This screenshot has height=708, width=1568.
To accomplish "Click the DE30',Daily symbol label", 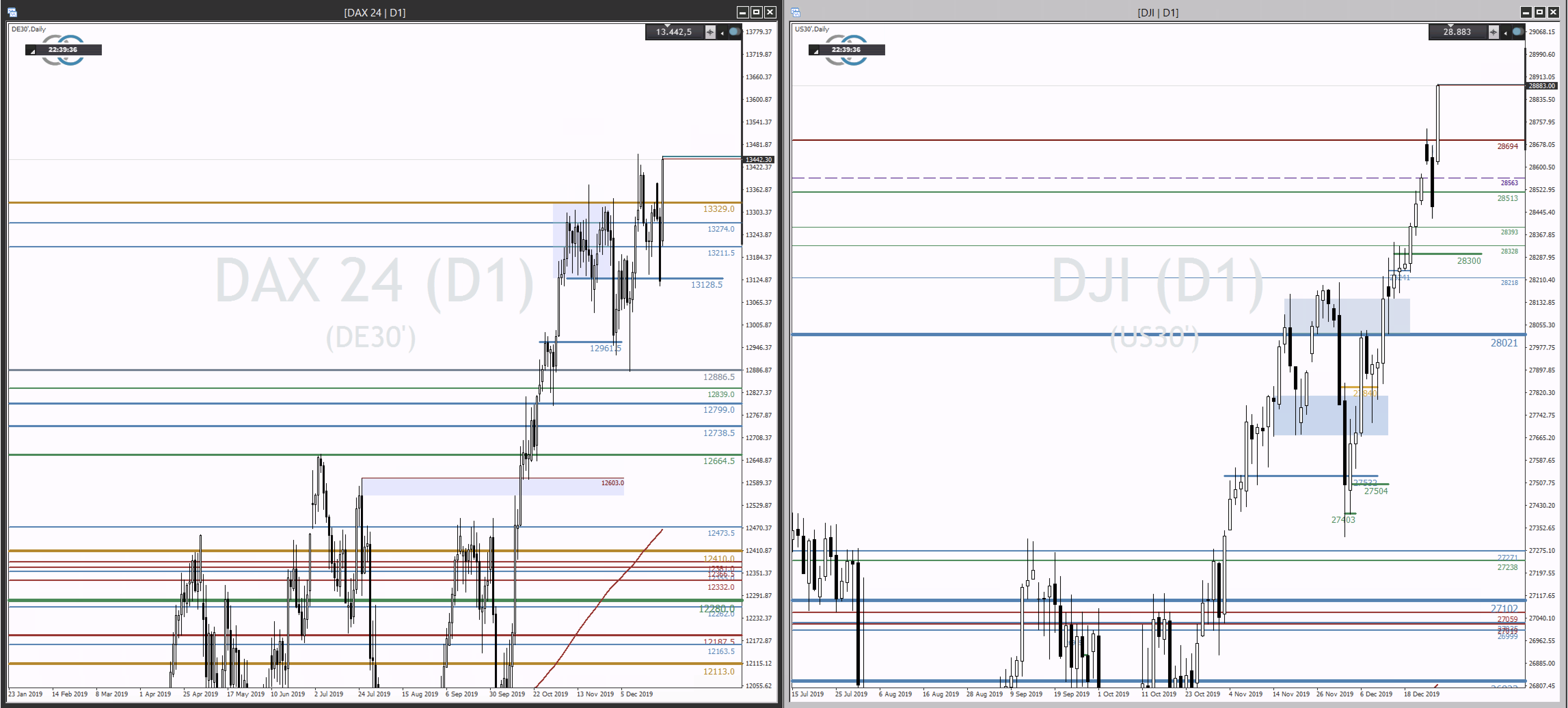I will click(x=29, y=29).
